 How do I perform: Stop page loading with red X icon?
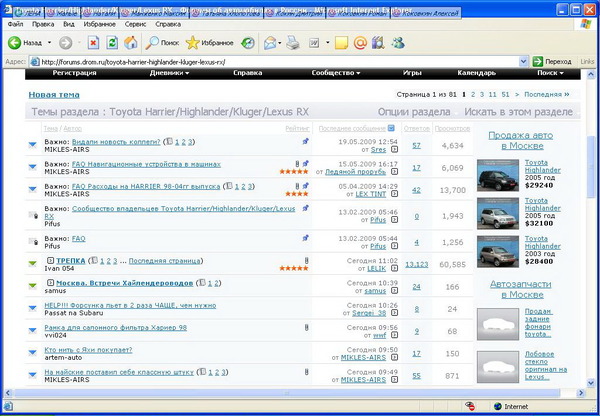tap(93, 43)
